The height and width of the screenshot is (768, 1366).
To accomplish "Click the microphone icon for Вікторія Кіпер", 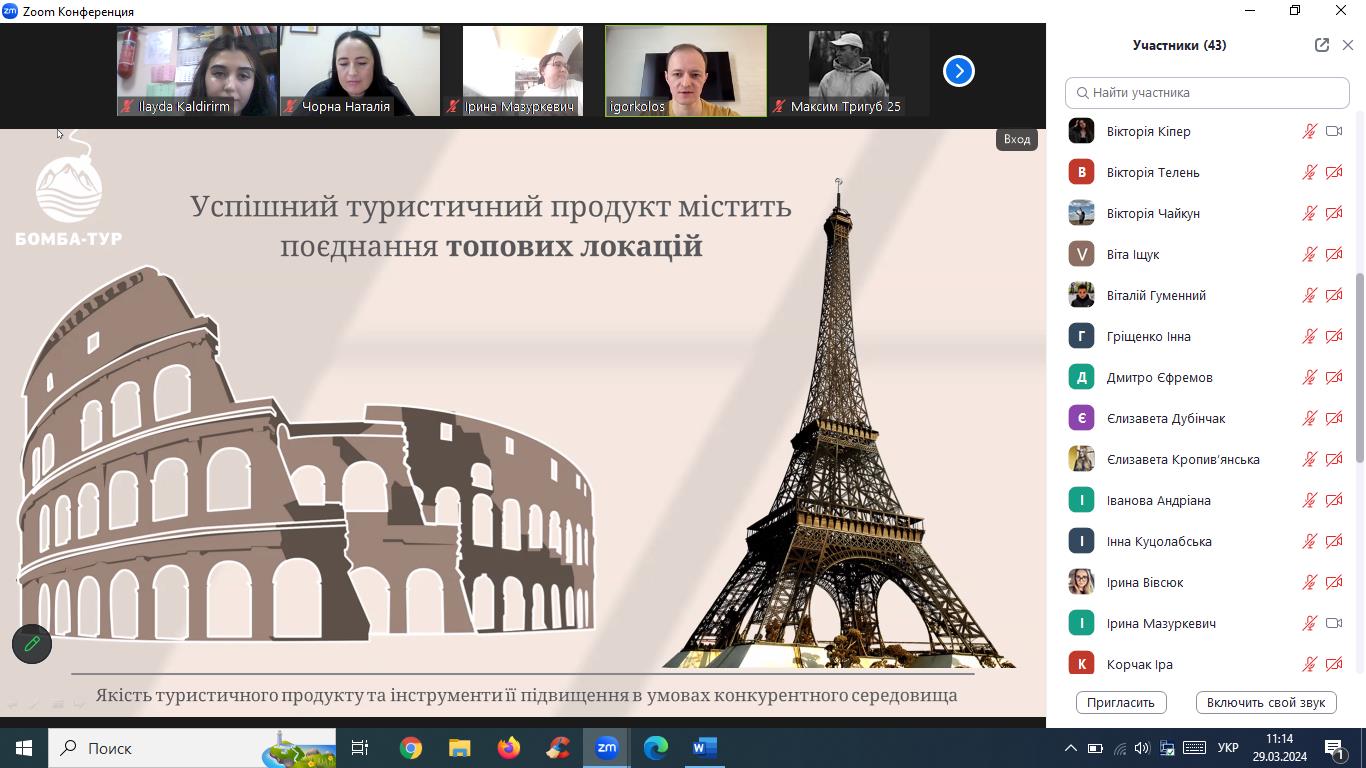I will pyautogui.click(x=1309, y=131).
